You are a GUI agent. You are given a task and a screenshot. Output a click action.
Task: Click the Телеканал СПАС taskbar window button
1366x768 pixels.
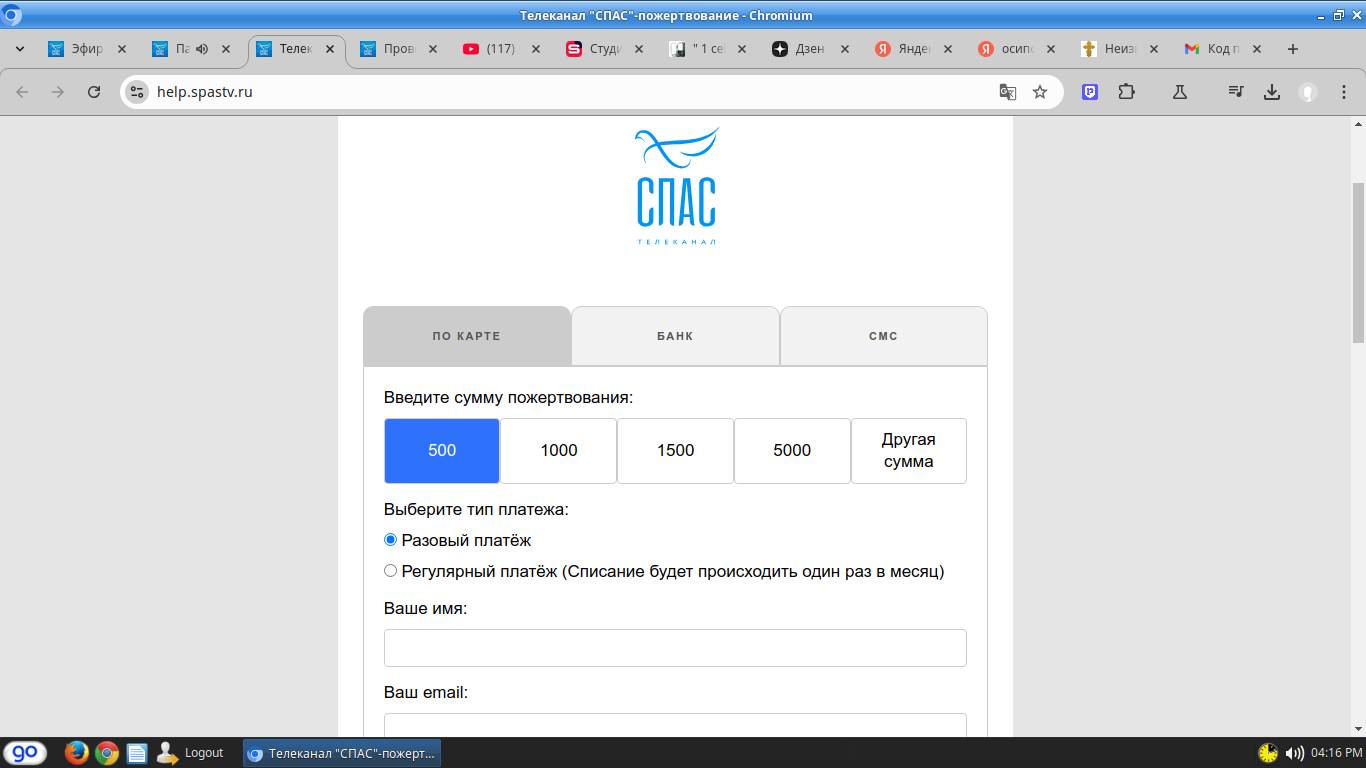tap(342, 753)
